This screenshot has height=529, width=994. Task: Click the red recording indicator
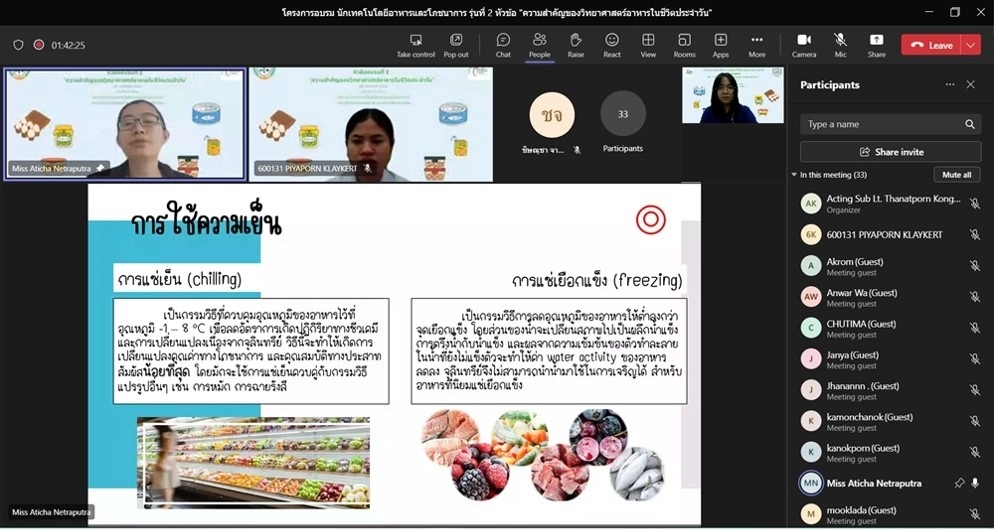[39, 45]
